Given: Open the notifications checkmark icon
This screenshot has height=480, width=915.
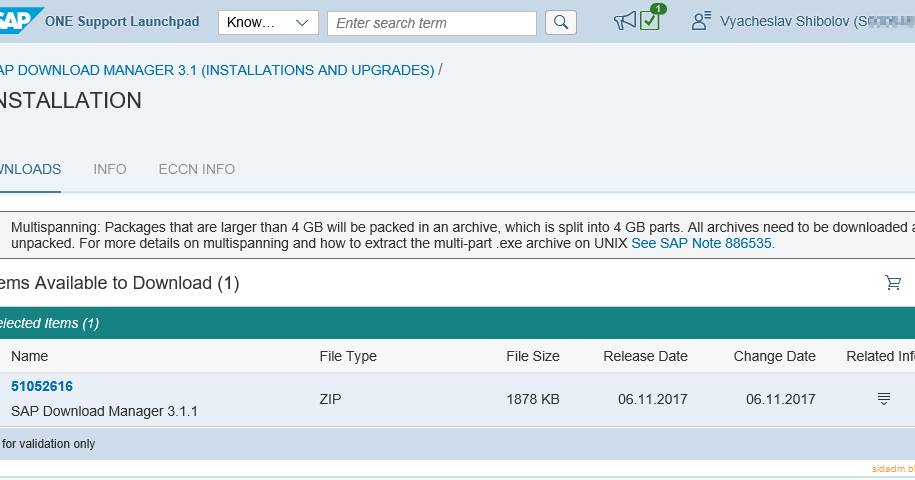Looking at the screenshot, I should click(649, 21).
